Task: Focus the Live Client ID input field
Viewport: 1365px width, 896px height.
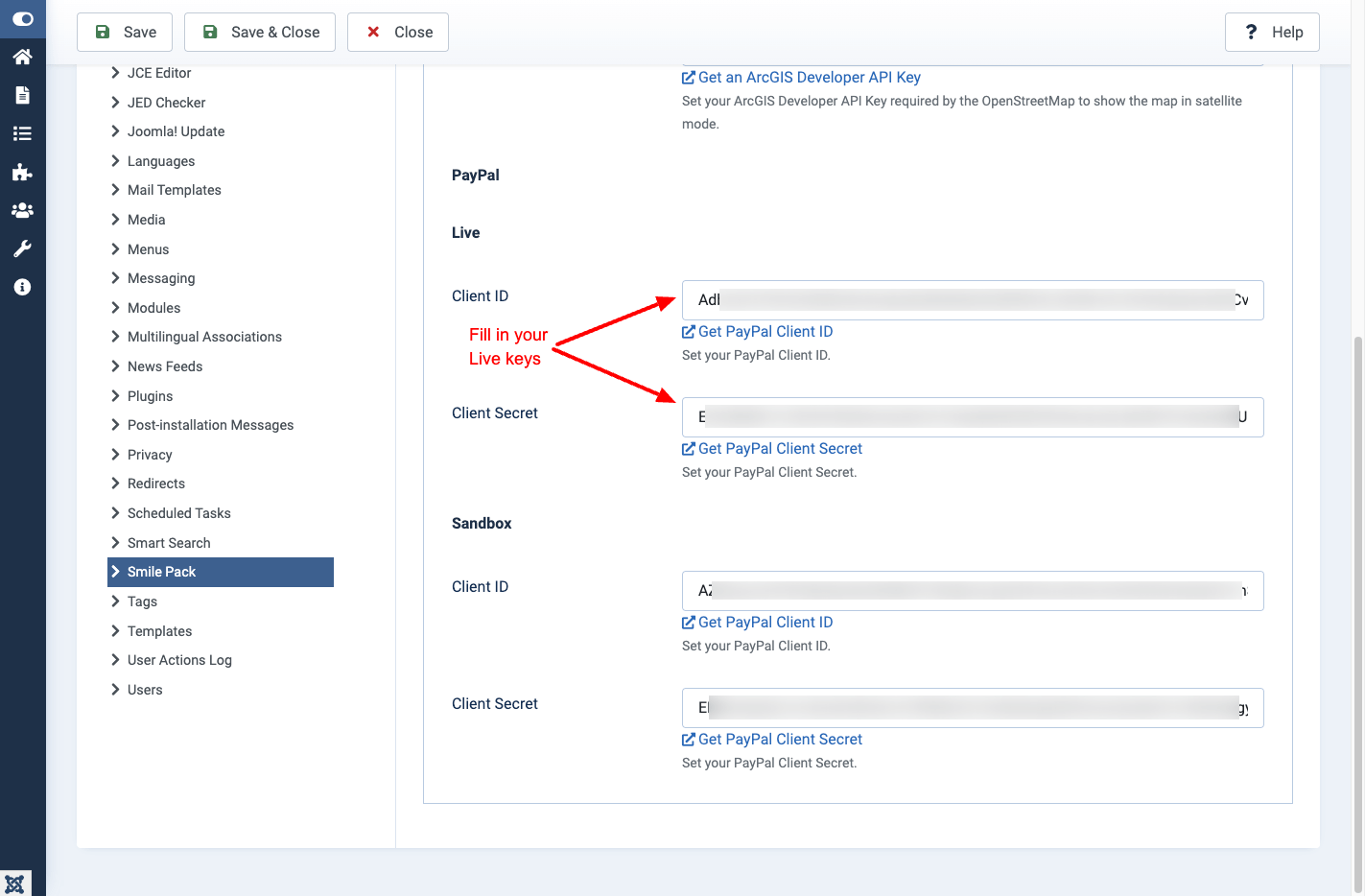Action: (973, 300)
